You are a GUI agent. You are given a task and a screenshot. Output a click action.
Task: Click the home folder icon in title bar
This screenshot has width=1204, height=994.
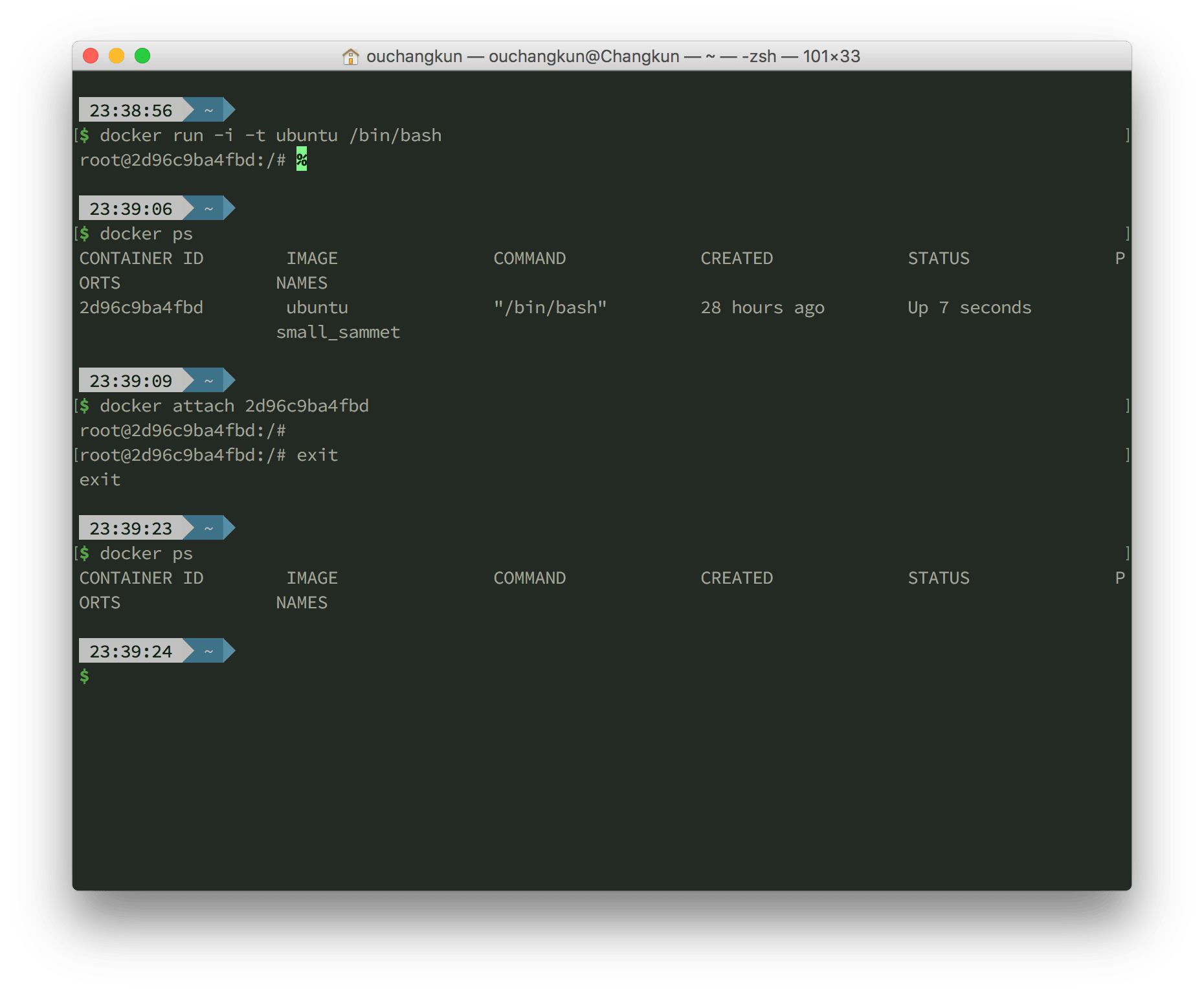350,57
